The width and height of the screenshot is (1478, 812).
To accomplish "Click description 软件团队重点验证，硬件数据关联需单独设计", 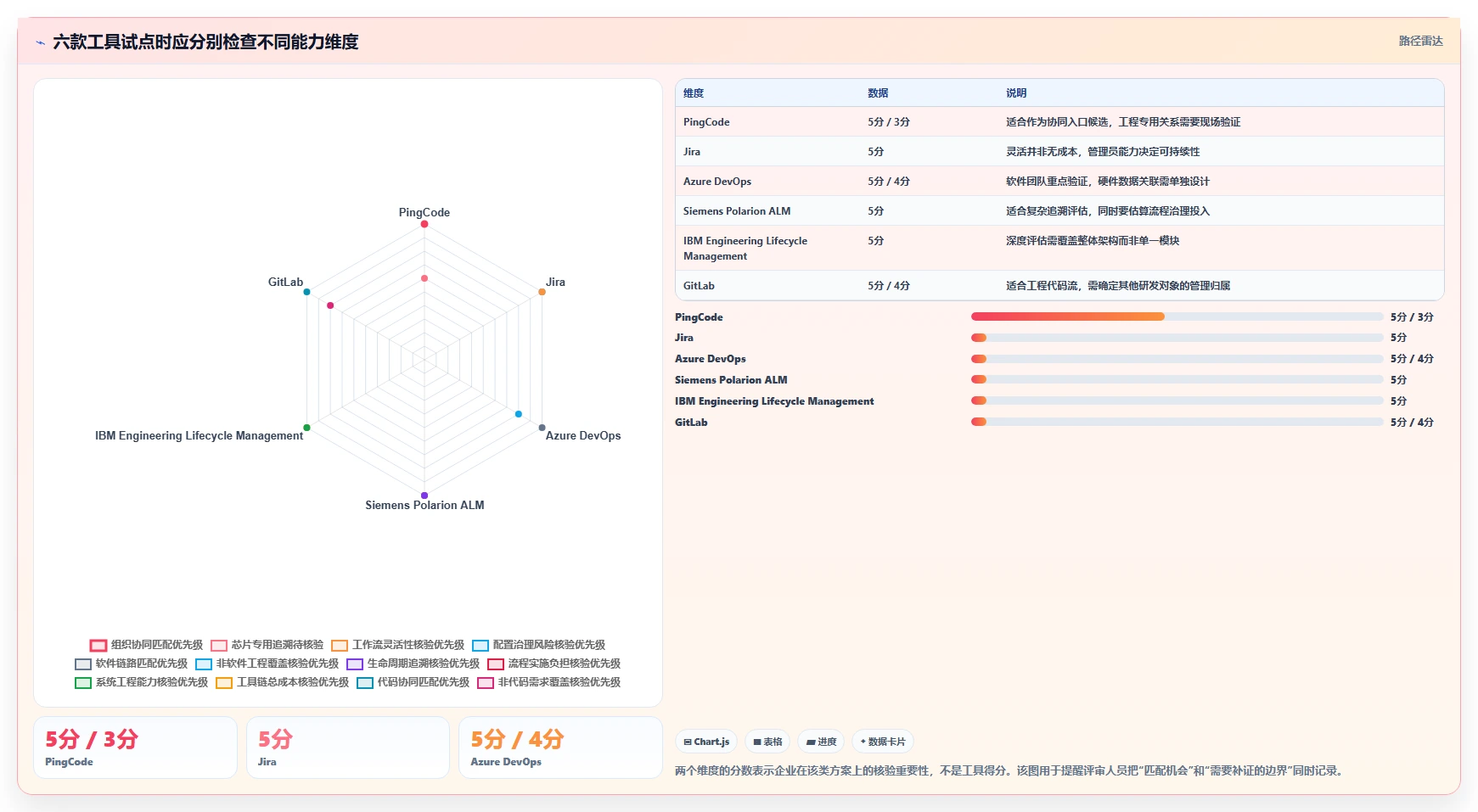I will pyautogui.click(x=1108, y=182).
